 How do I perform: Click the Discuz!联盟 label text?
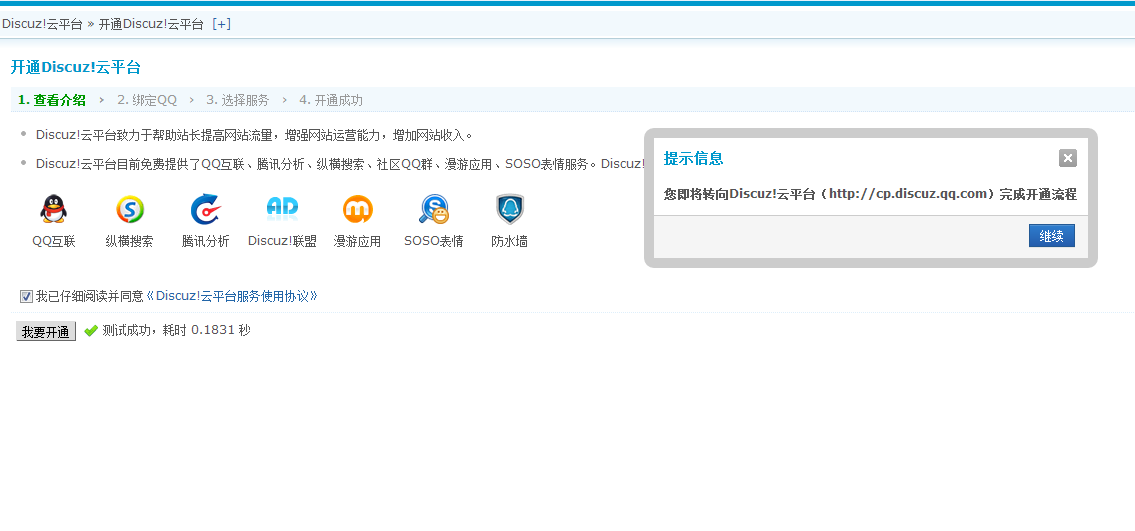tap(282, 242)
